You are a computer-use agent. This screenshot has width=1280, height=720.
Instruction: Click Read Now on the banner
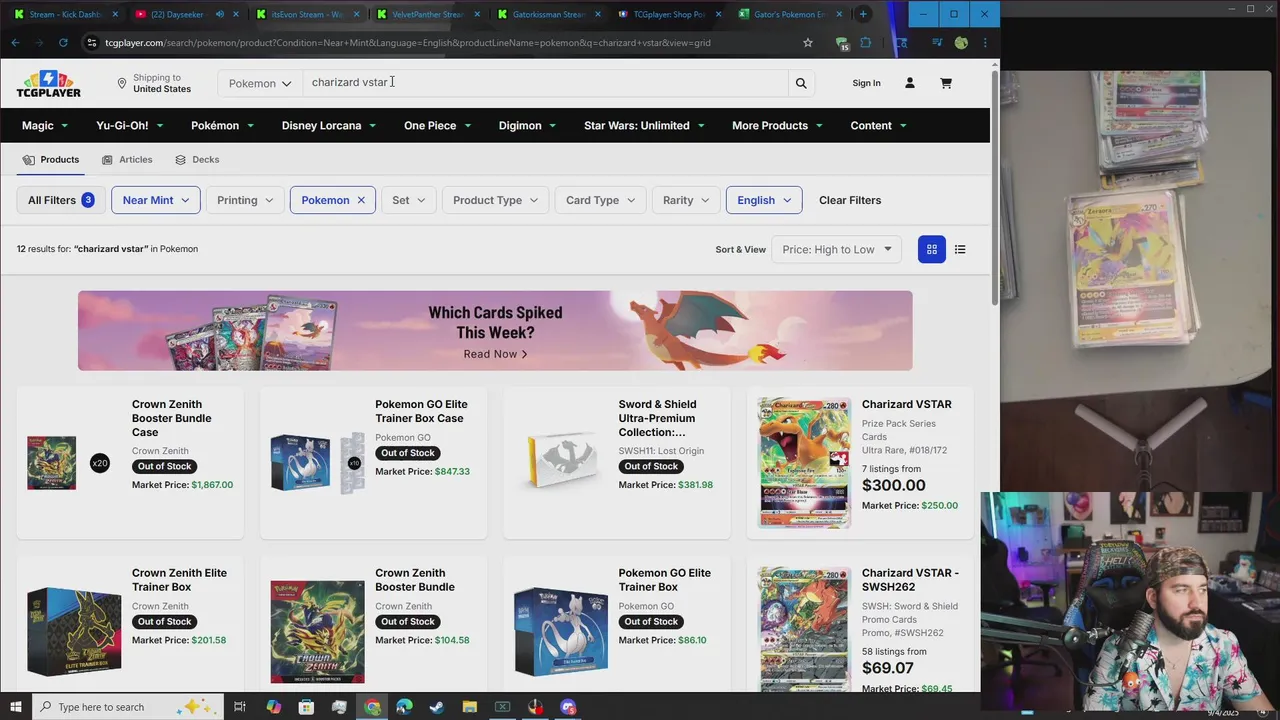495,354
